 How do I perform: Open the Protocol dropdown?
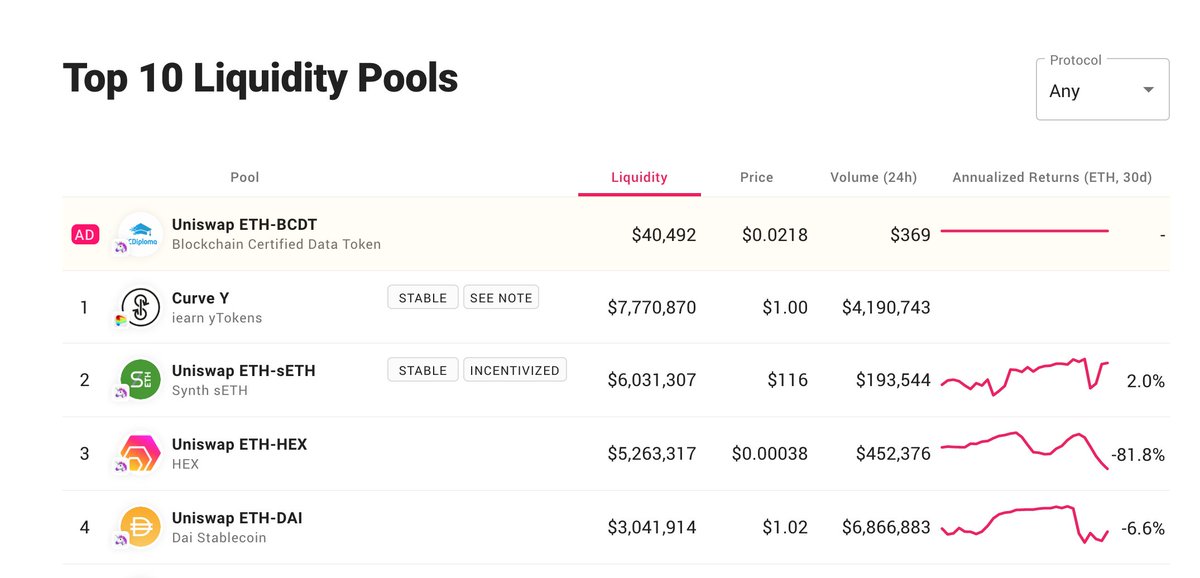tap(1102, 90)
